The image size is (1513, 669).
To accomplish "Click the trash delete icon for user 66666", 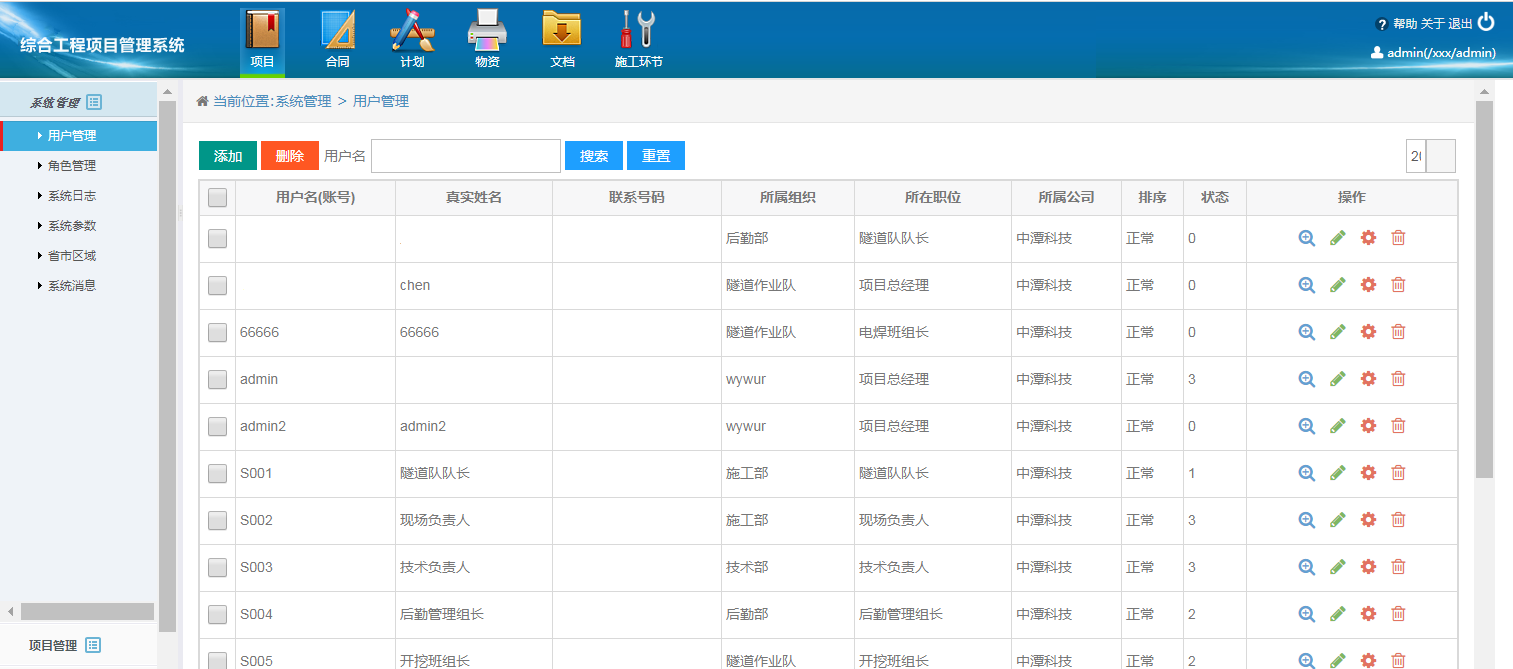I will click(x=1398, y=332).
